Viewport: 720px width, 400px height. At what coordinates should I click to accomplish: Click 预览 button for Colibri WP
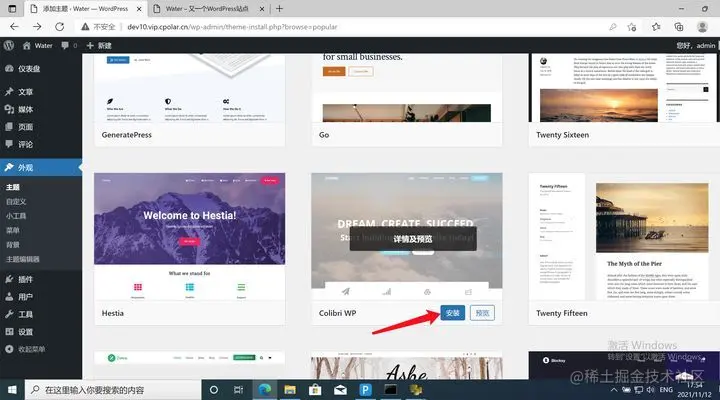tap(482, 313)
